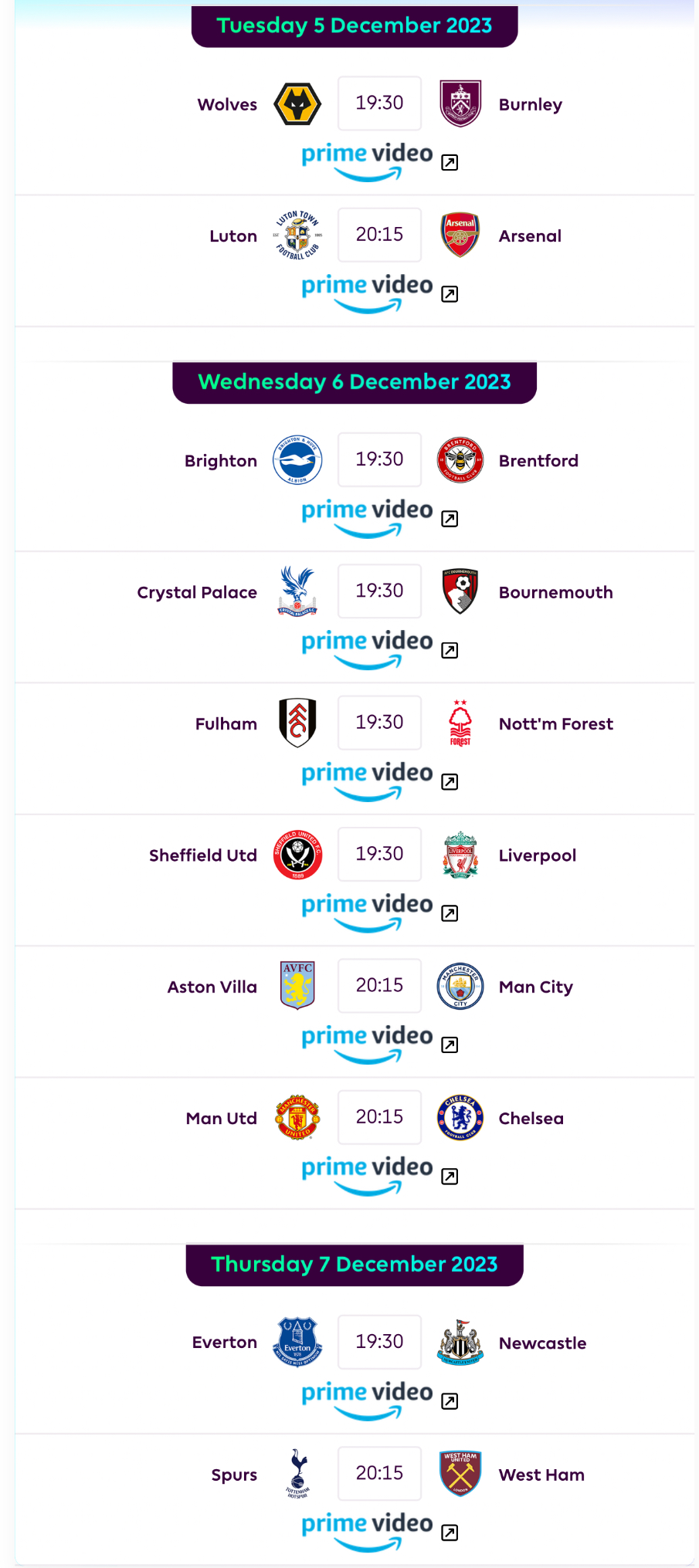This screenshot has height=1568, width=699.
Task: Open external link icon for Spurs match
Action: (x=450, y=1532)
